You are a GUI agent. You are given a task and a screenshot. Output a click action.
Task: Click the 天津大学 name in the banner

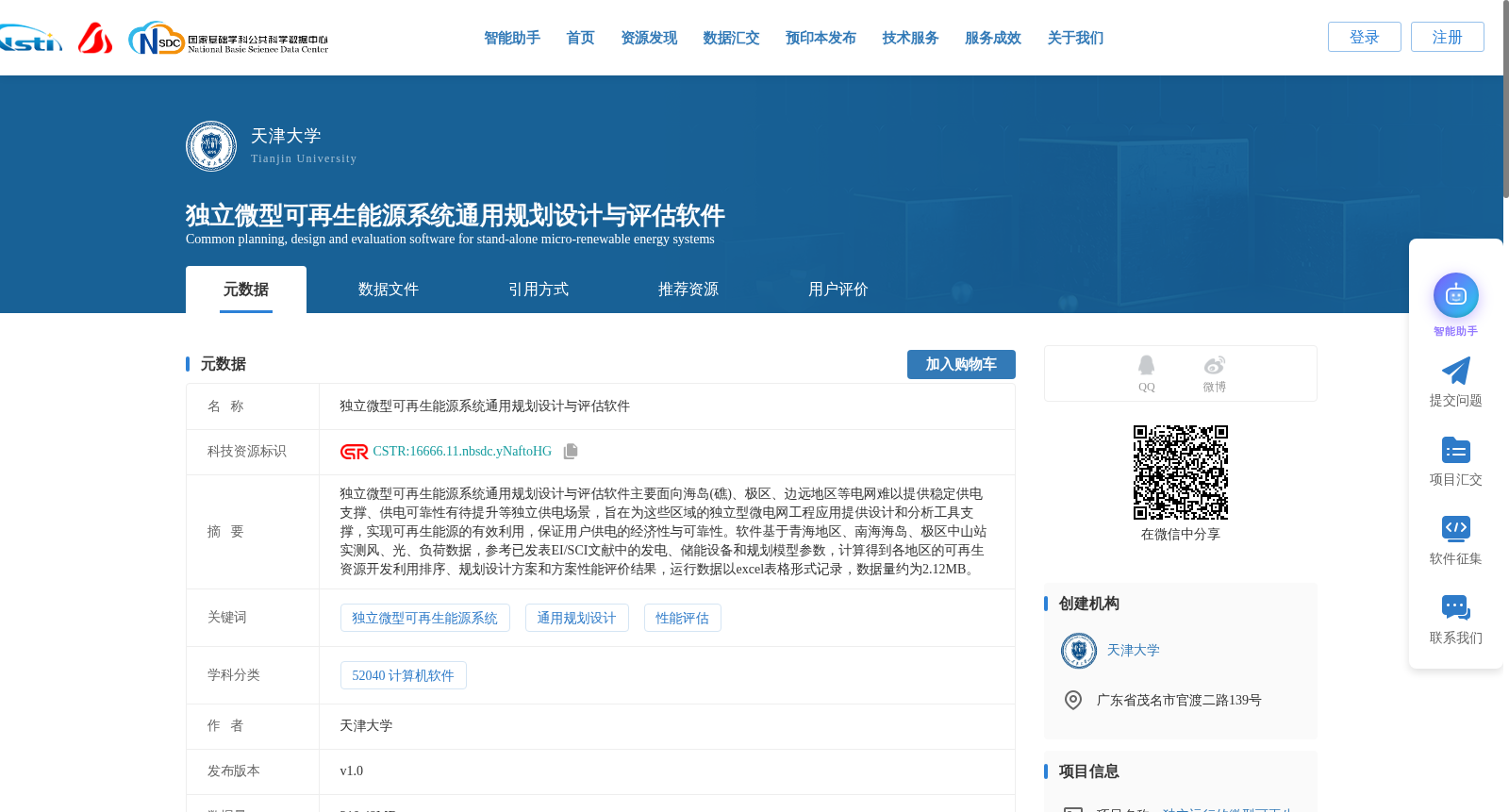click(x=286, y=136)
